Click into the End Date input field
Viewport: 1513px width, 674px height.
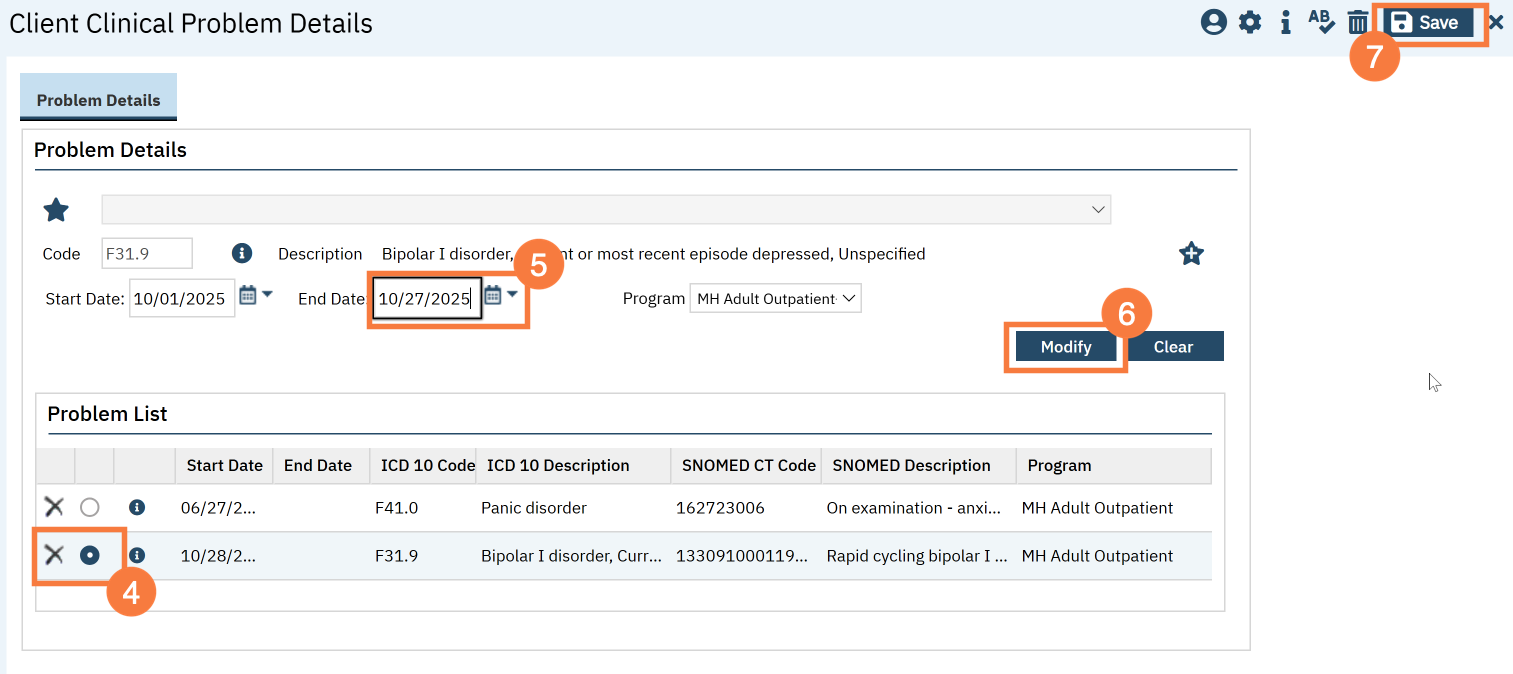(425, 298)
